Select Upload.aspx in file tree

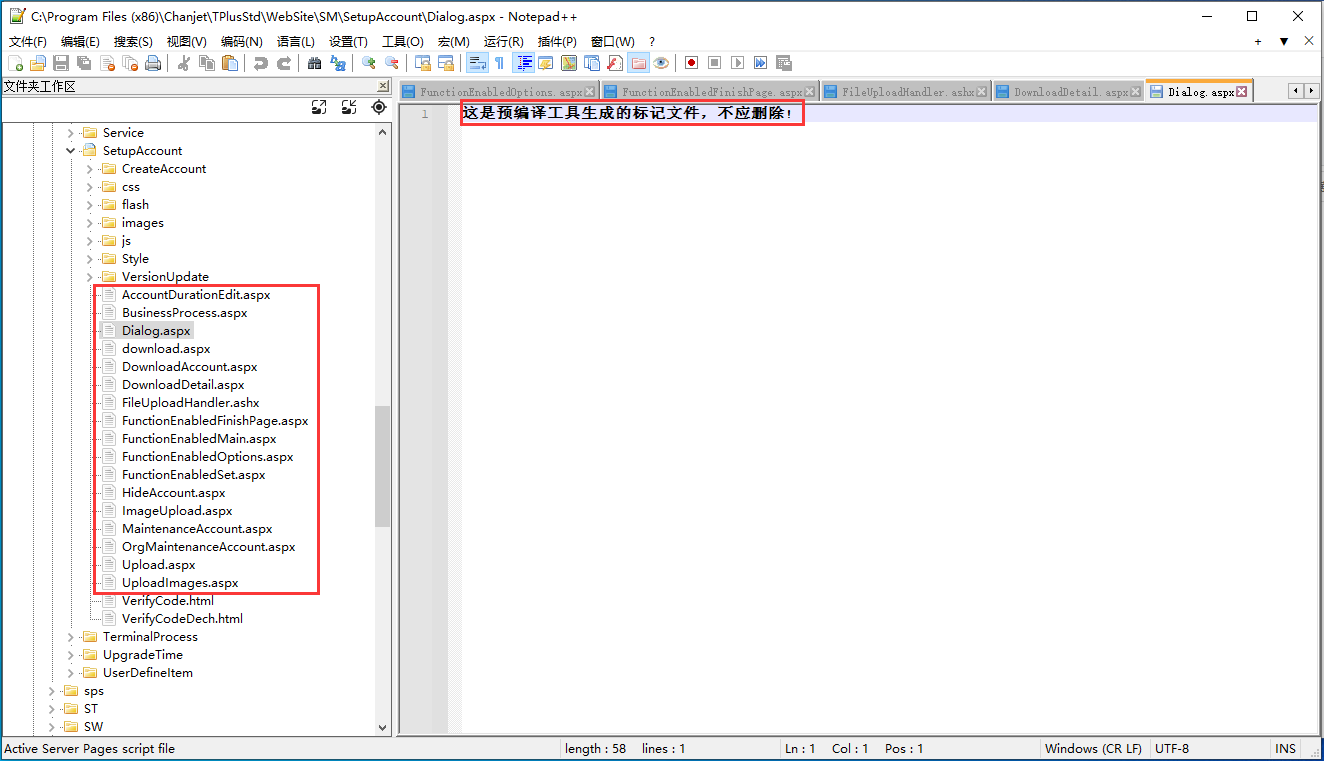point(158,565)
